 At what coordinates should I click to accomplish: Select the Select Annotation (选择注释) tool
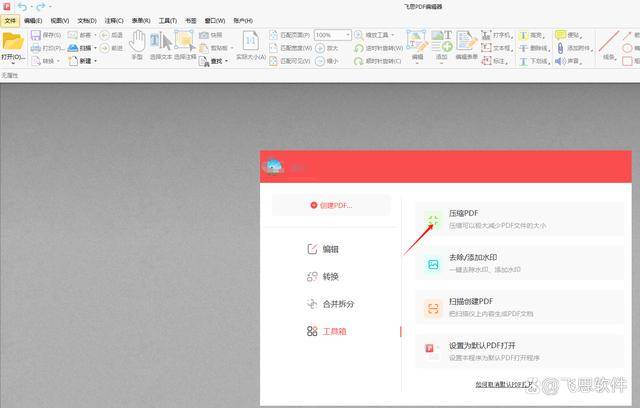coord(185,42)
